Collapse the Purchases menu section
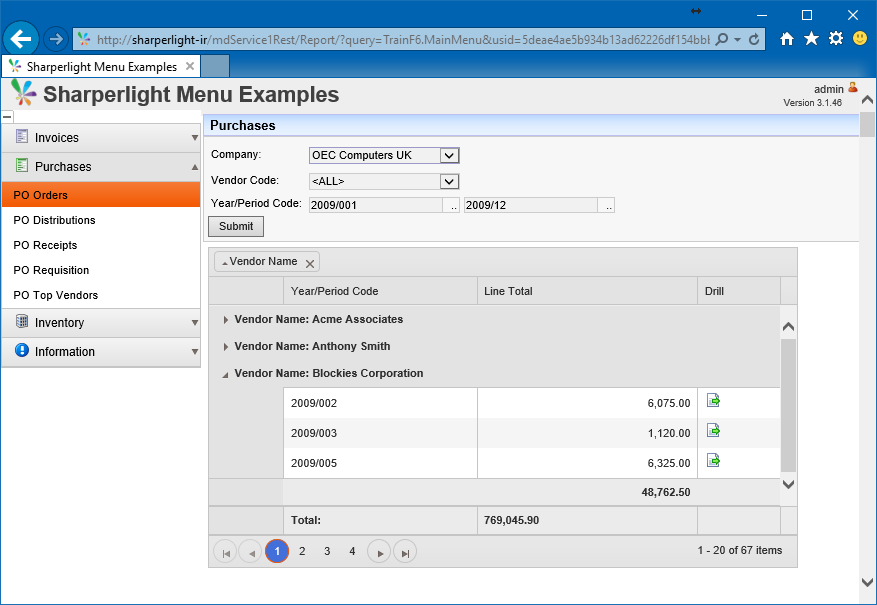 101,167
